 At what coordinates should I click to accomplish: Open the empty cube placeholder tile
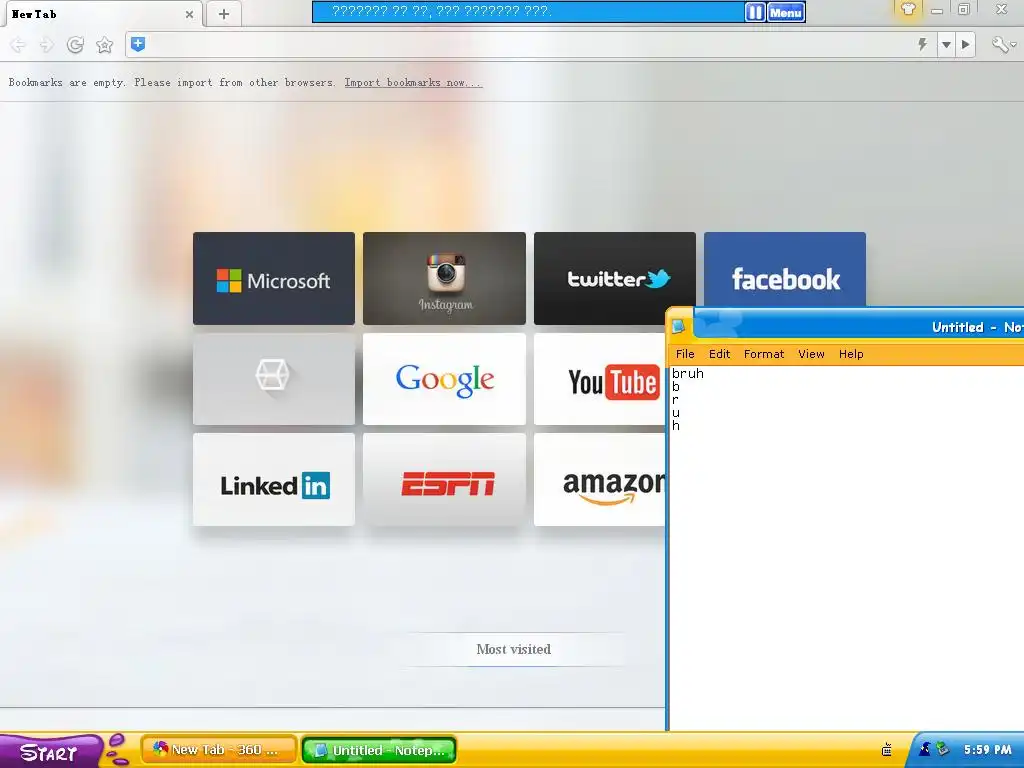(274, 379)
